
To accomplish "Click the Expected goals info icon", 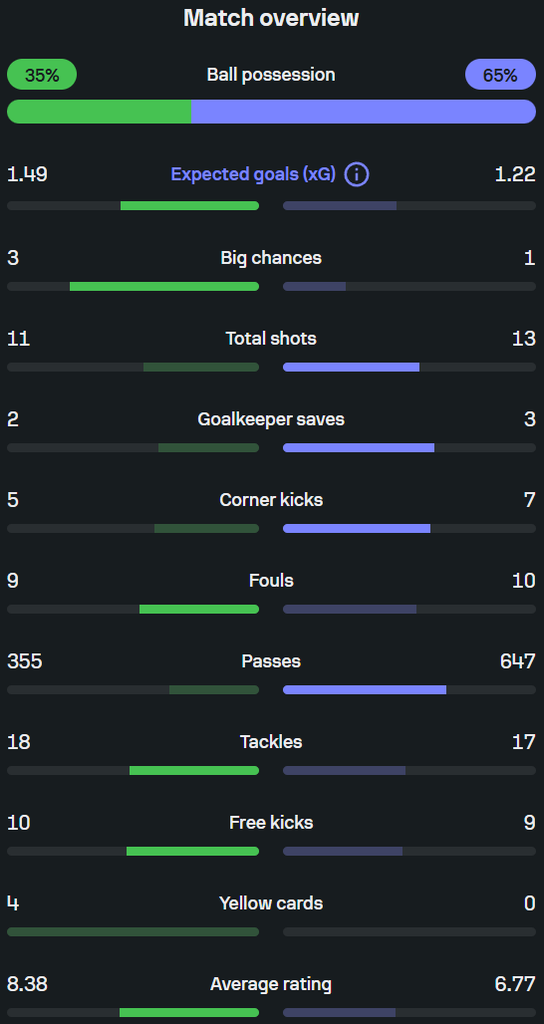I will 357,174.
